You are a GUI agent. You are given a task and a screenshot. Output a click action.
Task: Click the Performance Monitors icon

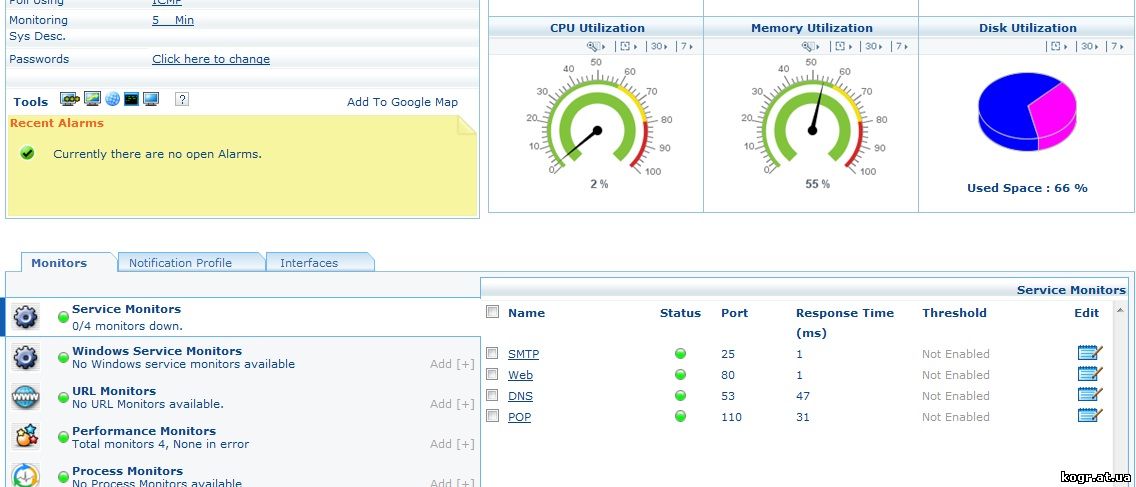pos(26,437)
